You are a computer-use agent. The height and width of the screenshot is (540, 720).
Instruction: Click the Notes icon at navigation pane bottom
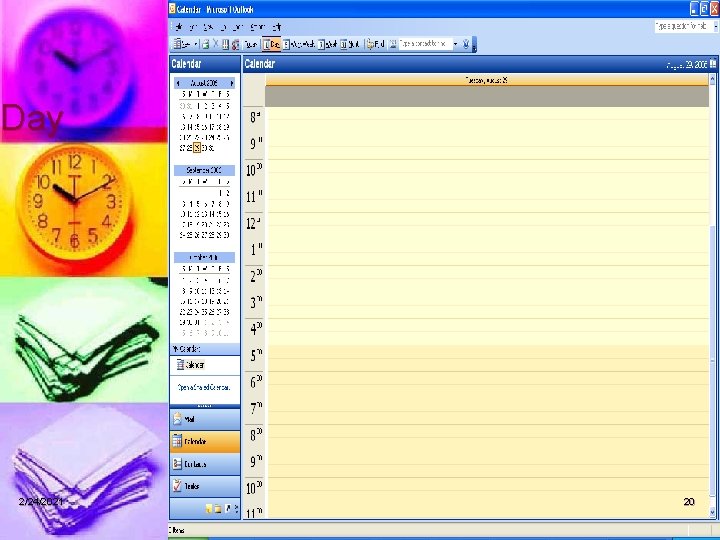click(x=209, y=509)
